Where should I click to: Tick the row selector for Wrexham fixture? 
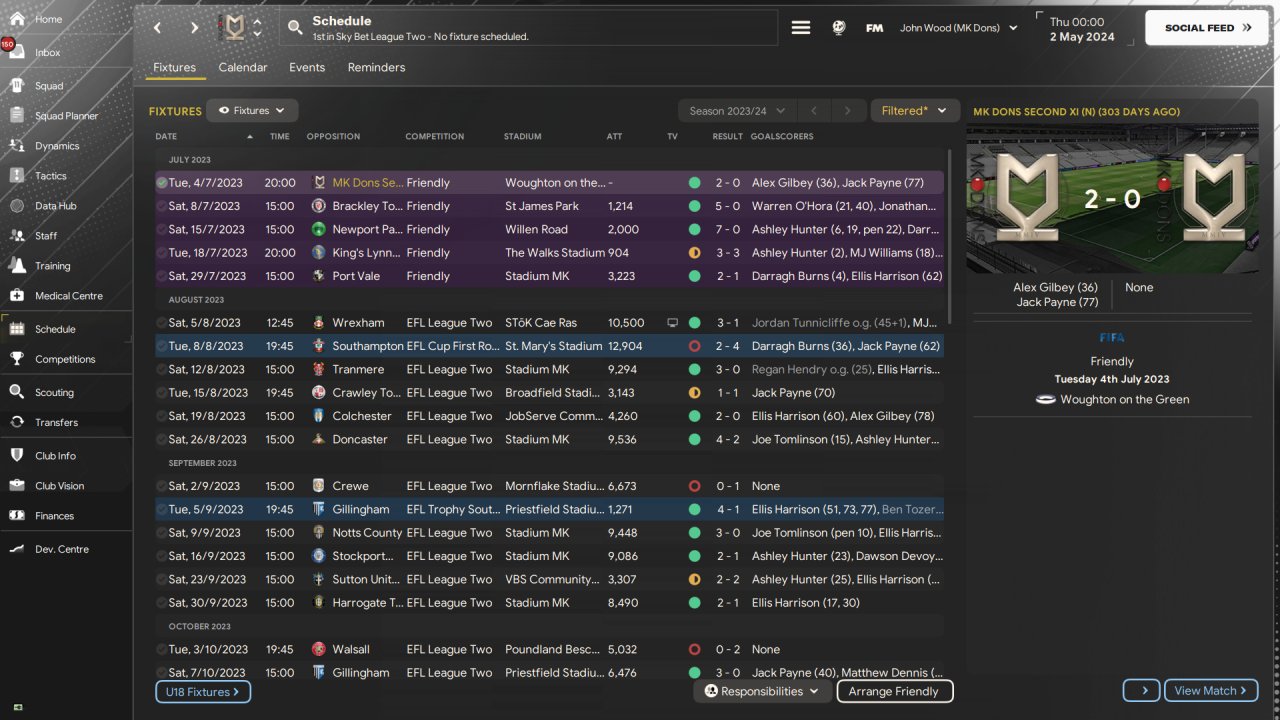click(162, 323)
